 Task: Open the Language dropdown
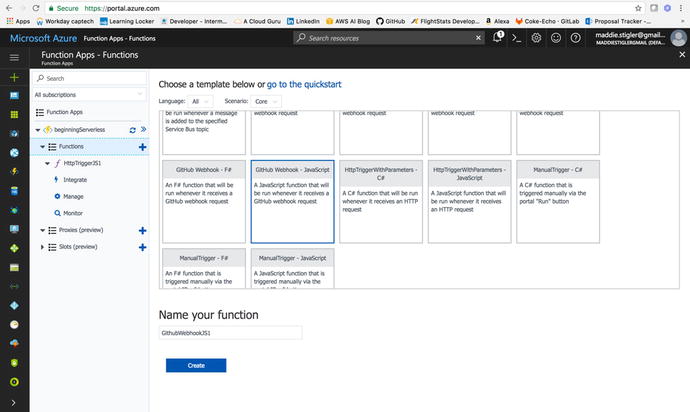pyautogui.click(x=199, y=101)
